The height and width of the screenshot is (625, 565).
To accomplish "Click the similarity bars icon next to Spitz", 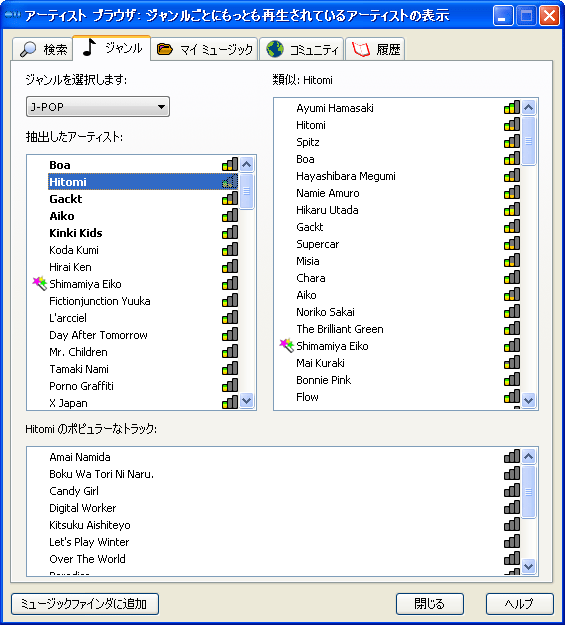I will (x=512, y=142).
